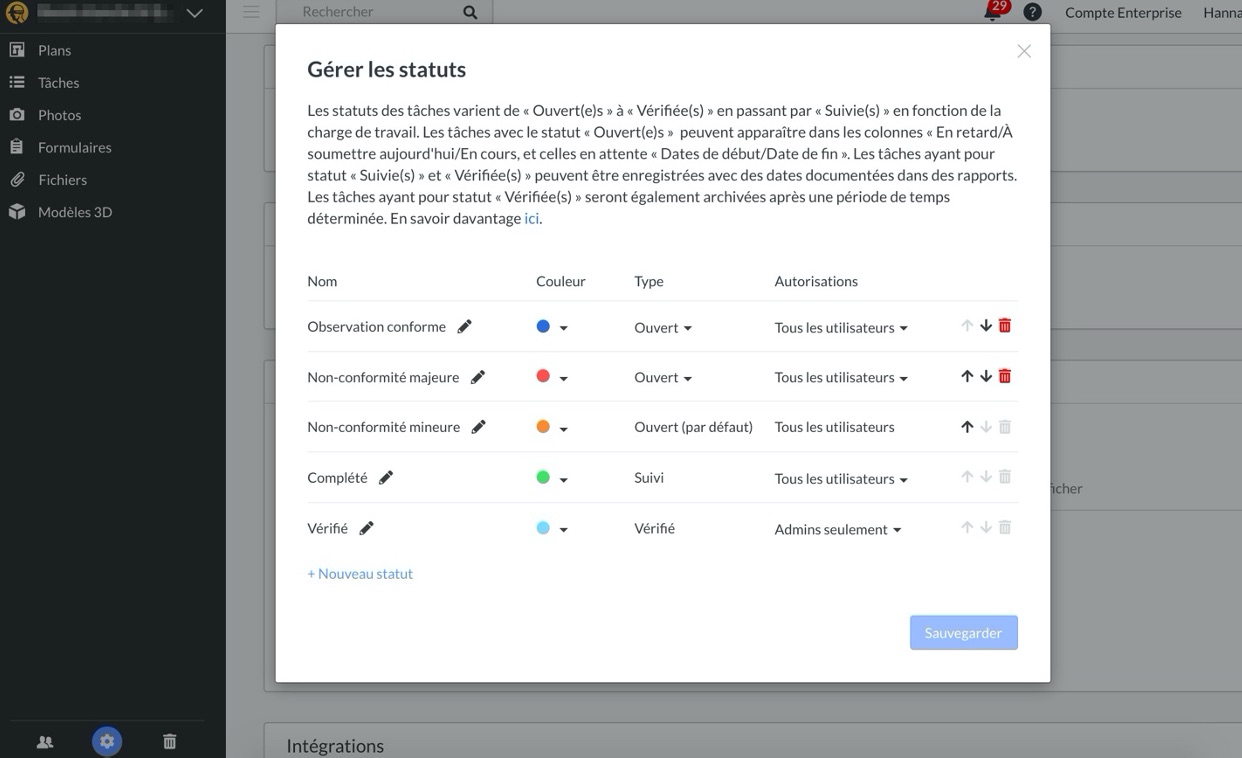1242x758 pixels.
Task: Click the Couleur column header
Action: [x=561, y=281]
